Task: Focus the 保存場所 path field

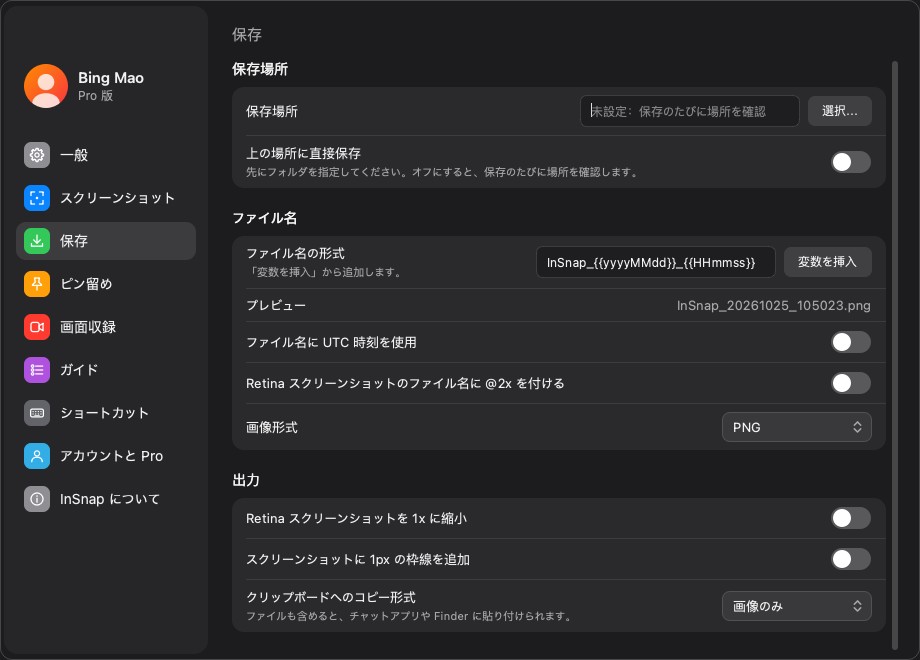Action: tap(689, 111)
